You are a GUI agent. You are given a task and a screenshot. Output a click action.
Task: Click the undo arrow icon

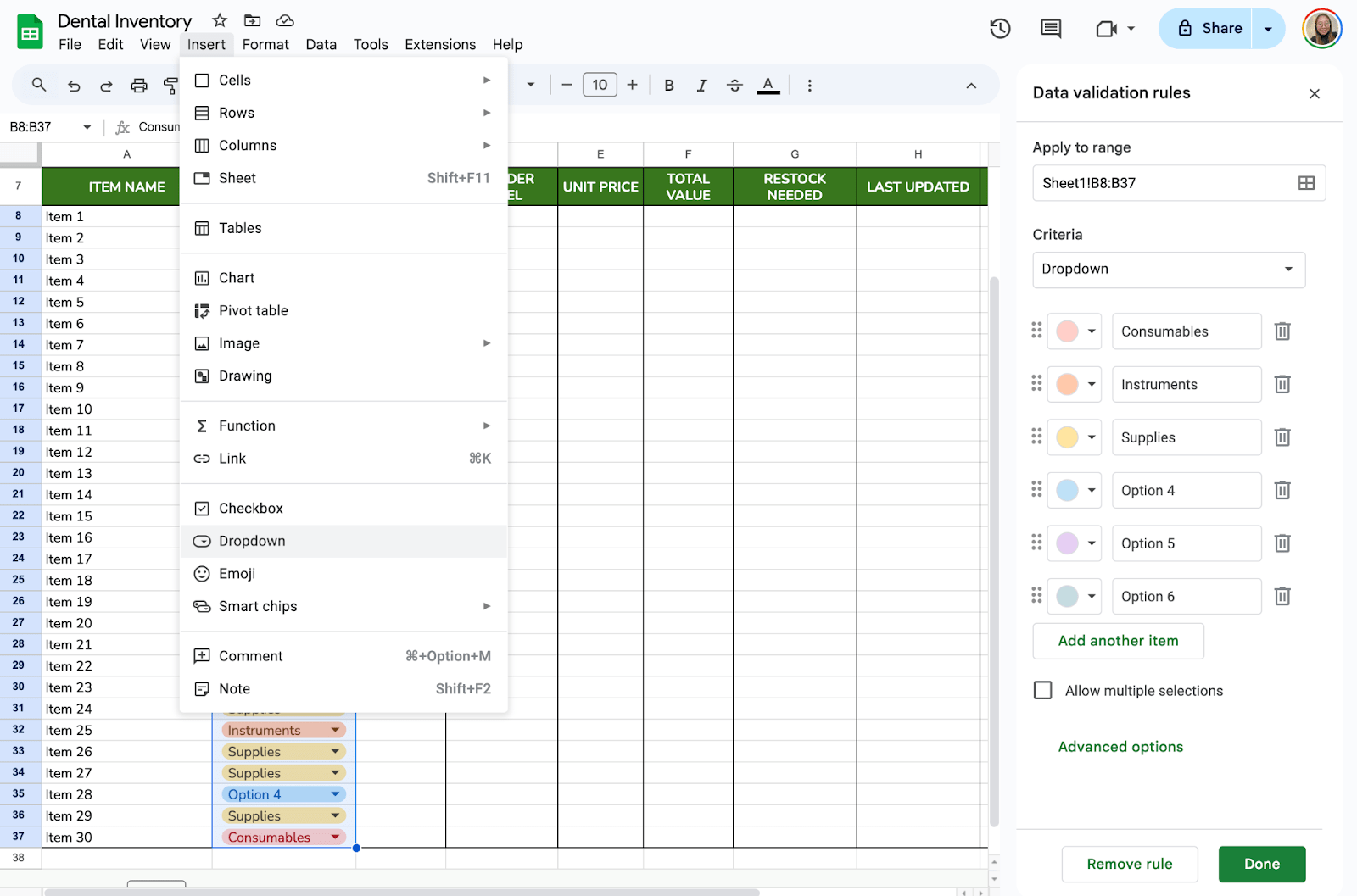point(74,86)
